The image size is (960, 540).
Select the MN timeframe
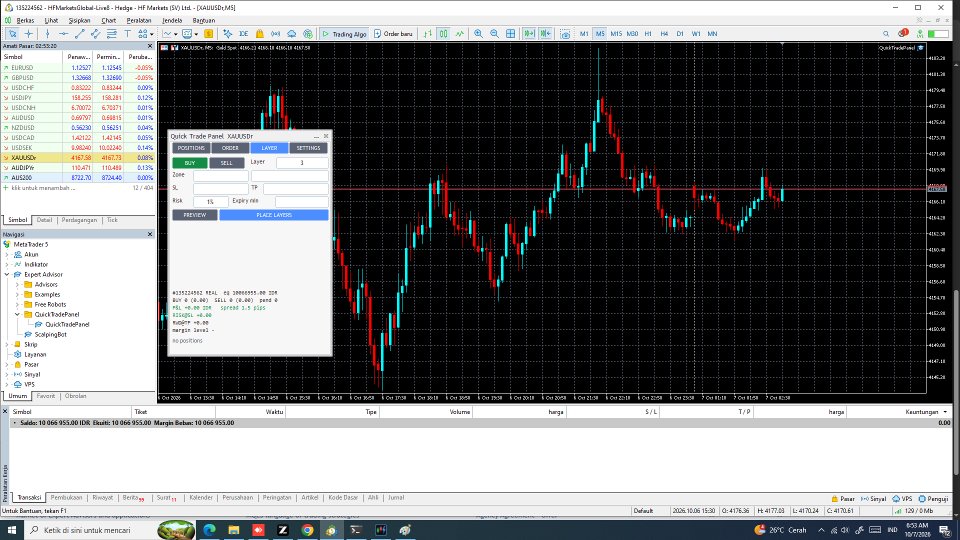[x=712, y=34]
